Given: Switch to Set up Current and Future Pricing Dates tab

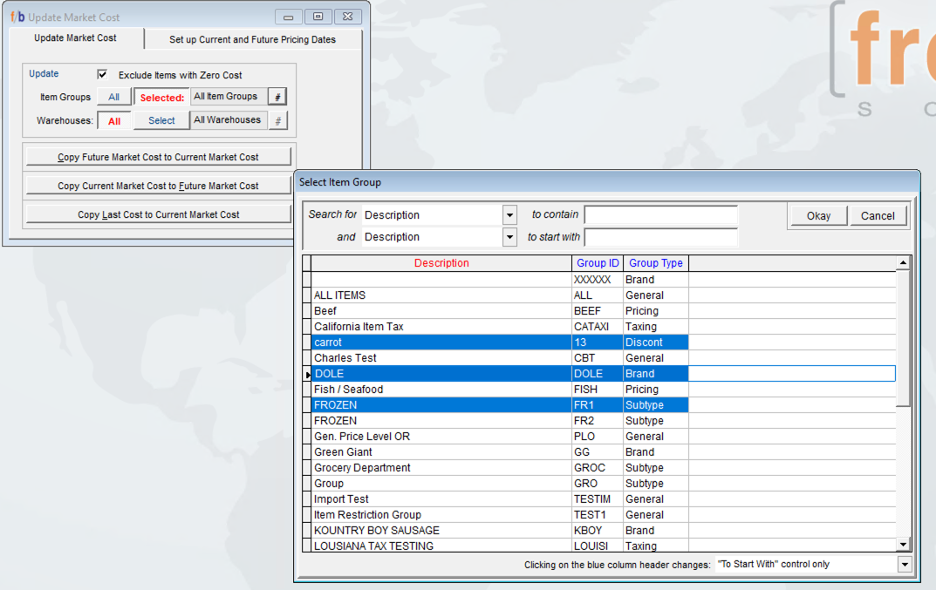Looking at the screenshot, I should tap(252, 40).
